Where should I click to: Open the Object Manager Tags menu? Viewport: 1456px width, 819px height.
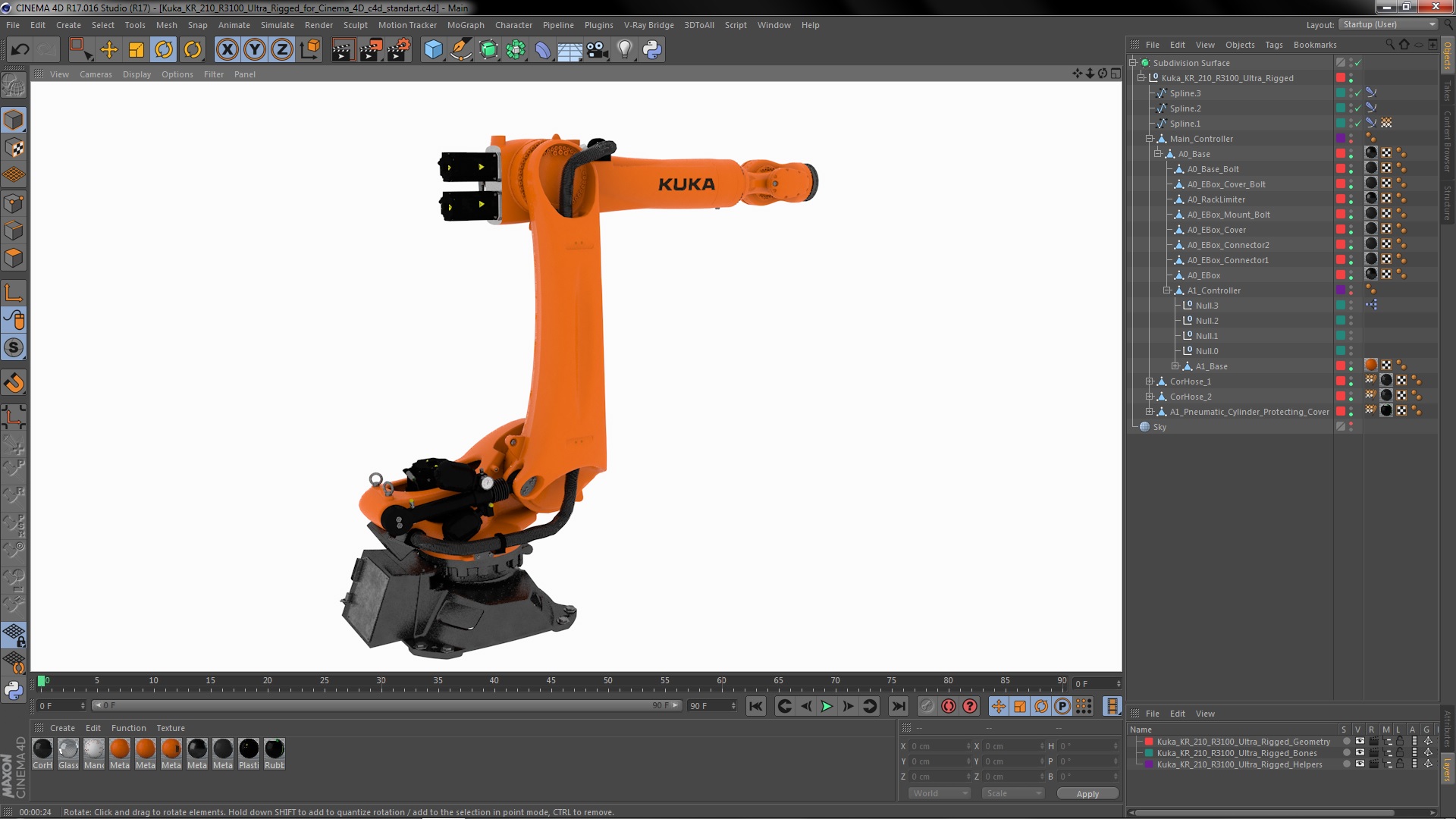point(1274,45)
